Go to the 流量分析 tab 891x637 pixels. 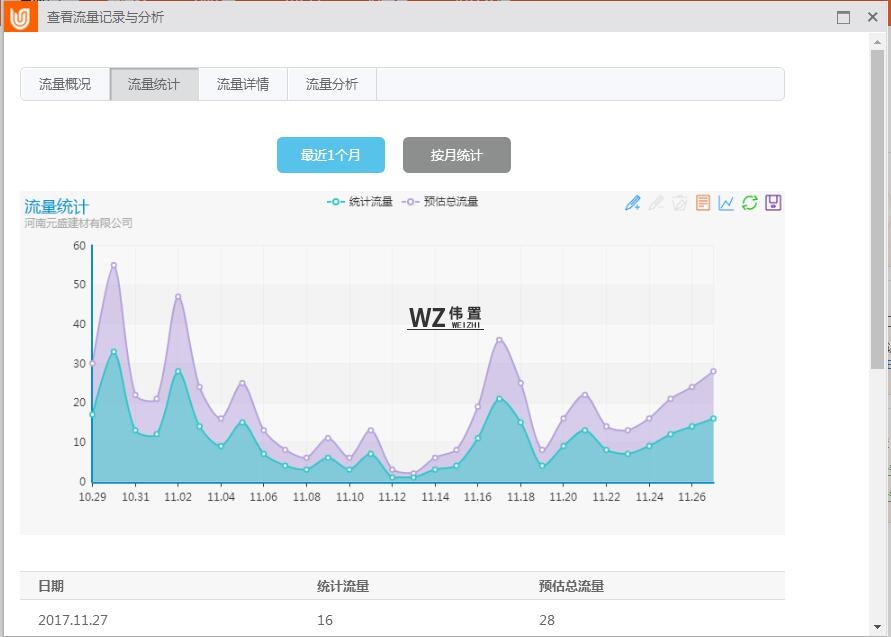pyautogui.click(x=332, y=85)
